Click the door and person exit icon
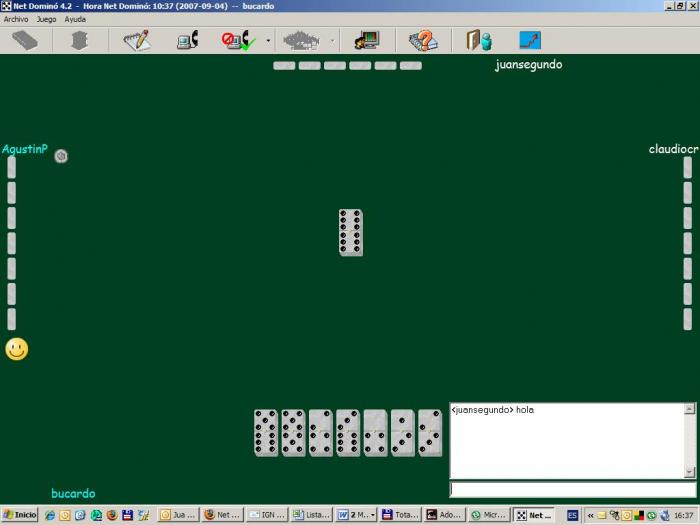 [479, 40]
